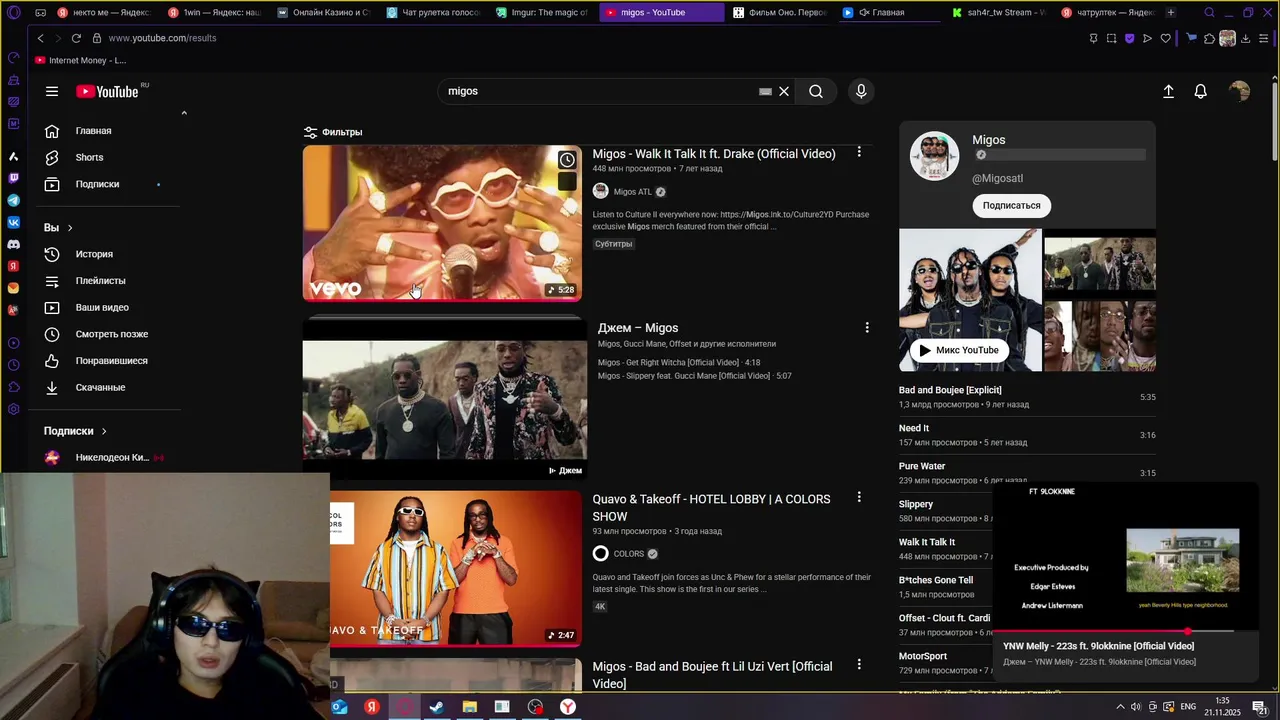This screenshot has height=720, width=1280.
Task: Open the YouTube hamburger guide menu
Action: (52, 91)
